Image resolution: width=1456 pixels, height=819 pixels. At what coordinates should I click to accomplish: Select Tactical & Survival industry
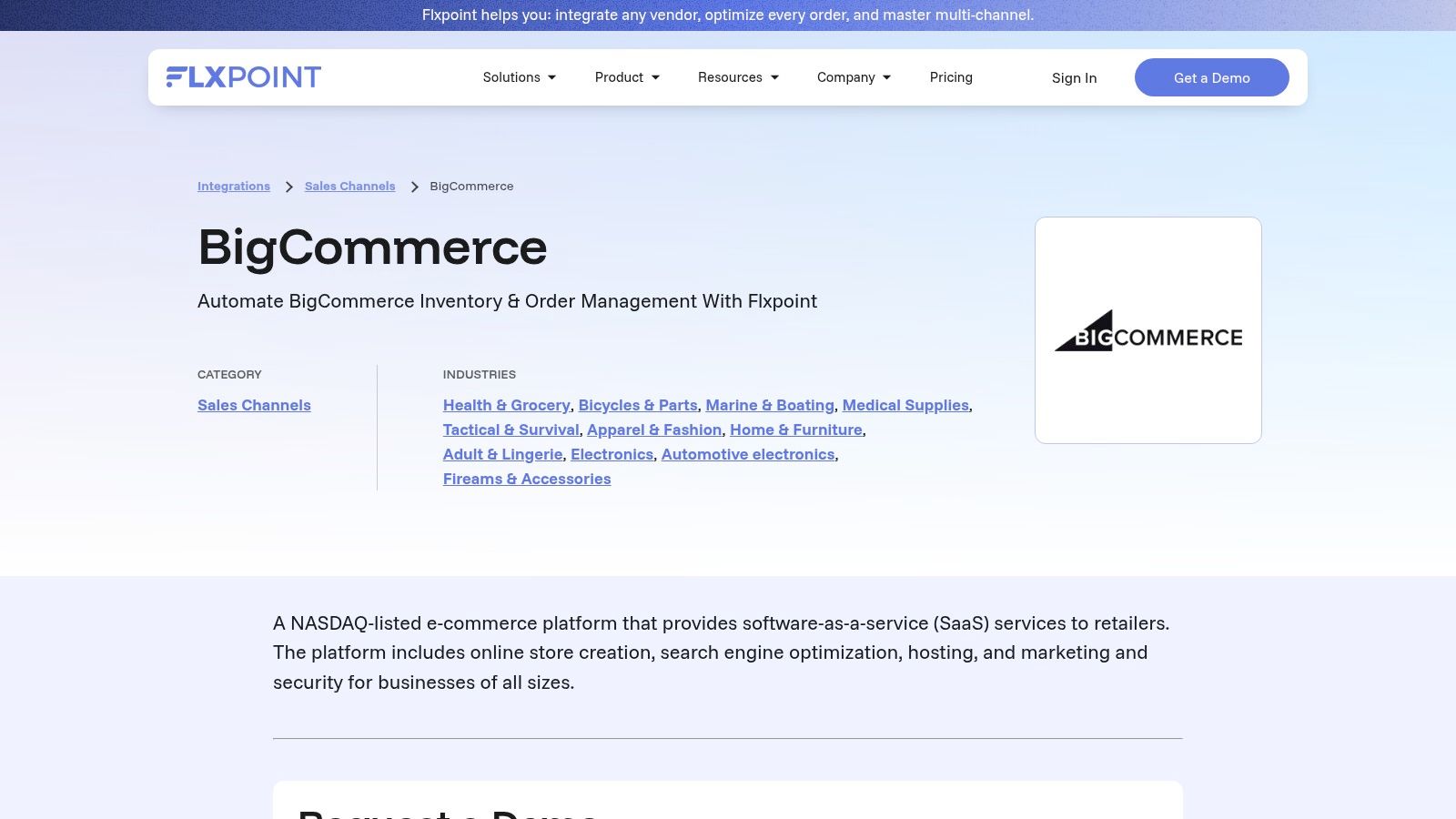511,430
